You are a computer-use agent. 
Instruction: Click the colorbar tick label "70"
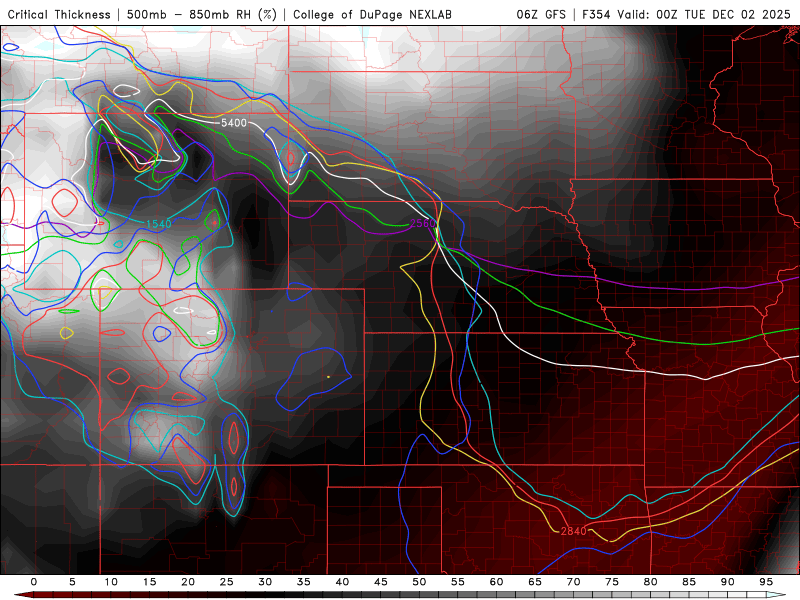pyautogui.click(x=573, y=582)
